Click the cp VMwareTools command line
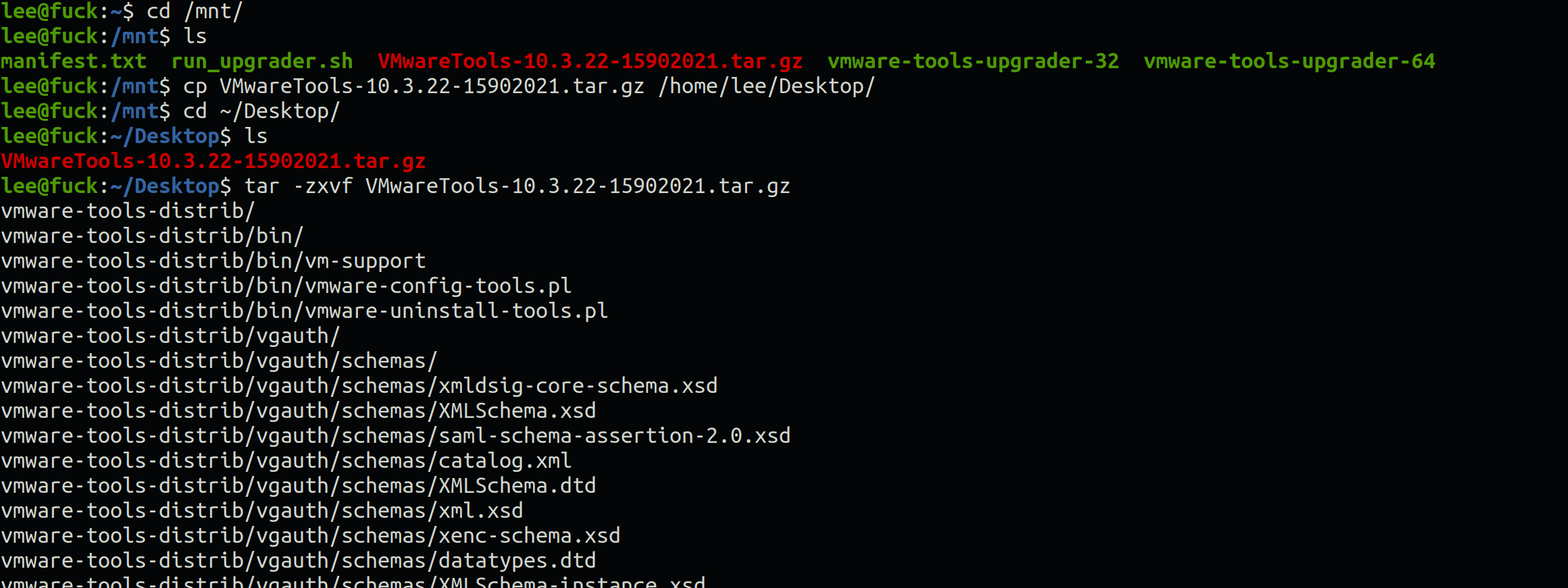The width and height of the screenshot is (1568, 588). (529, 86)
